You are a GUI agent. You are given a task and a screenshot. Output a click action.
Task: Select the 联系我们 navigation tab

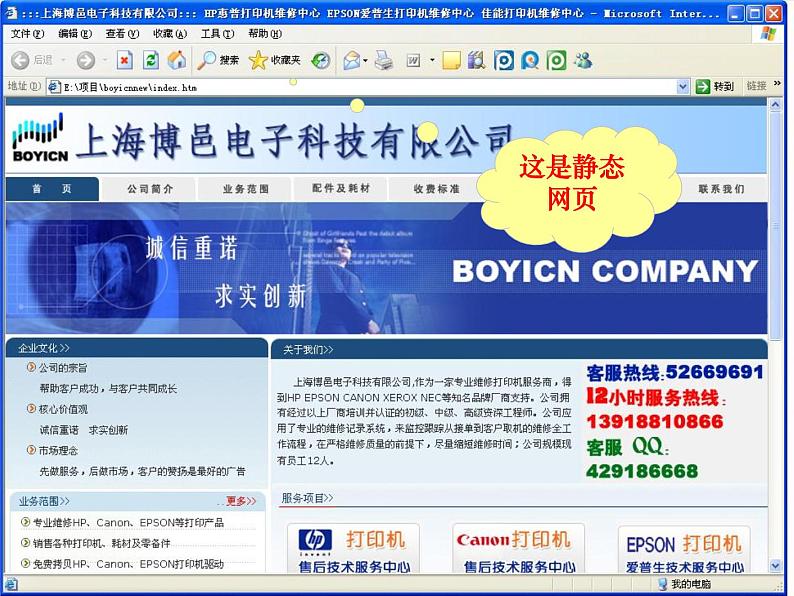[x=720, y=189]
